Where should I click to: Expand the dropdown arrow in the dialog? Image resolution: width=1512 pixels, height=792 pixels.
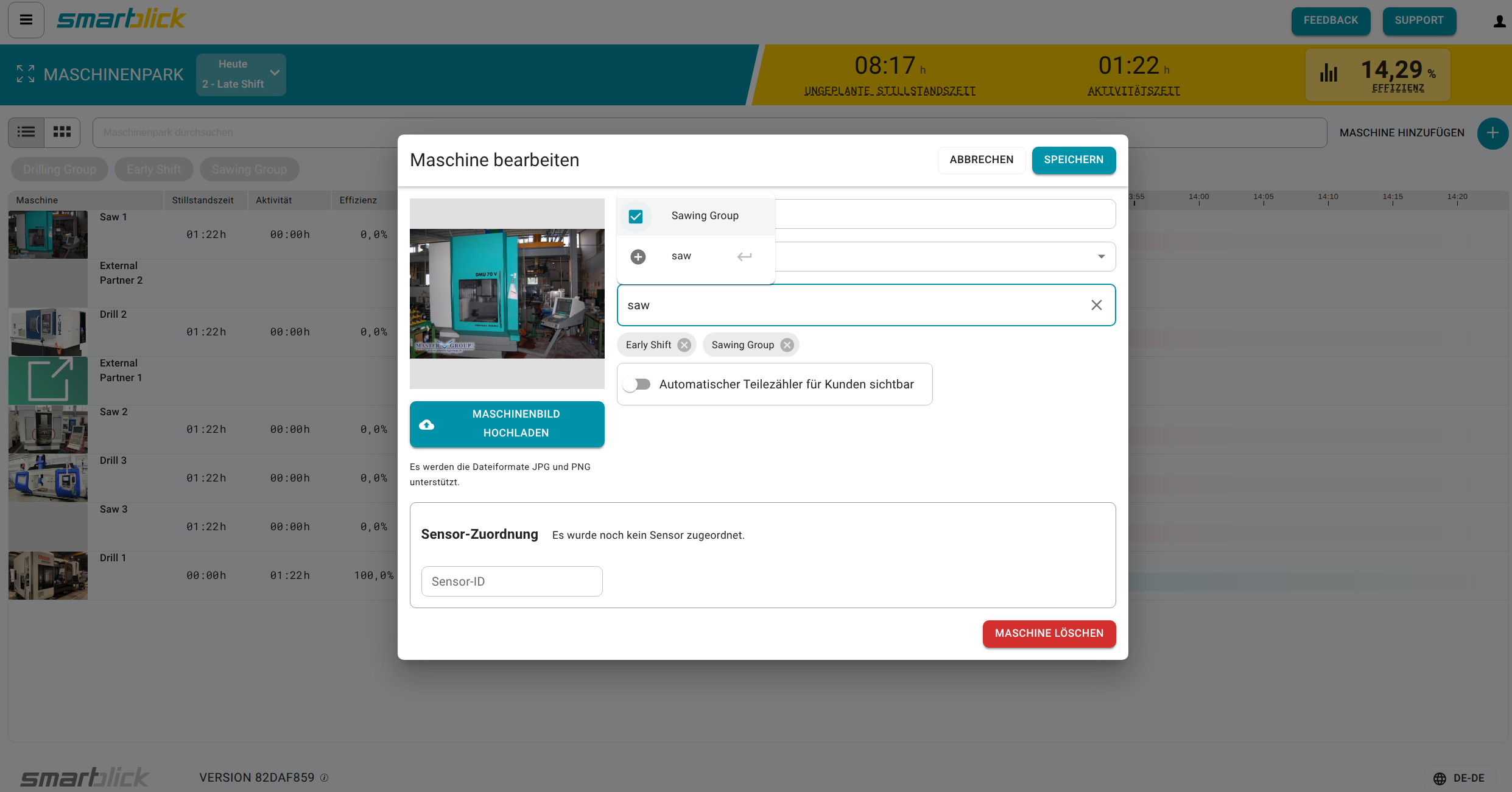(x=1101, y=256)
